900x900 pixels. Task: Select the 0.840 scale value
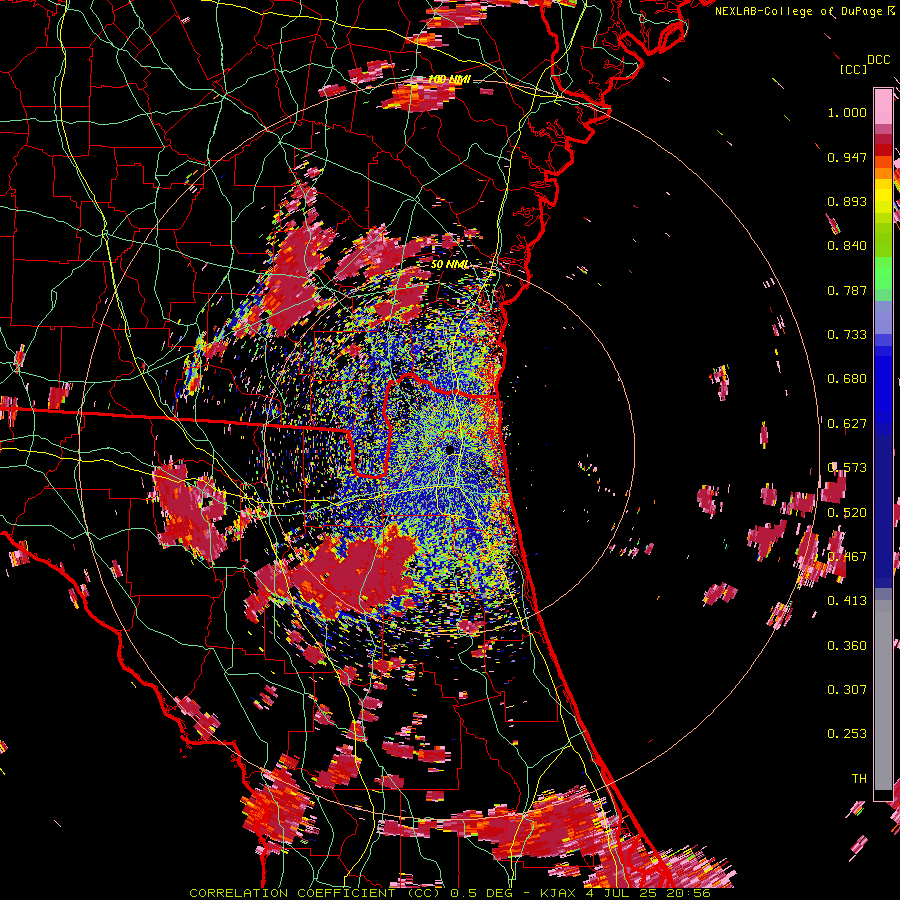pos(847,246)
